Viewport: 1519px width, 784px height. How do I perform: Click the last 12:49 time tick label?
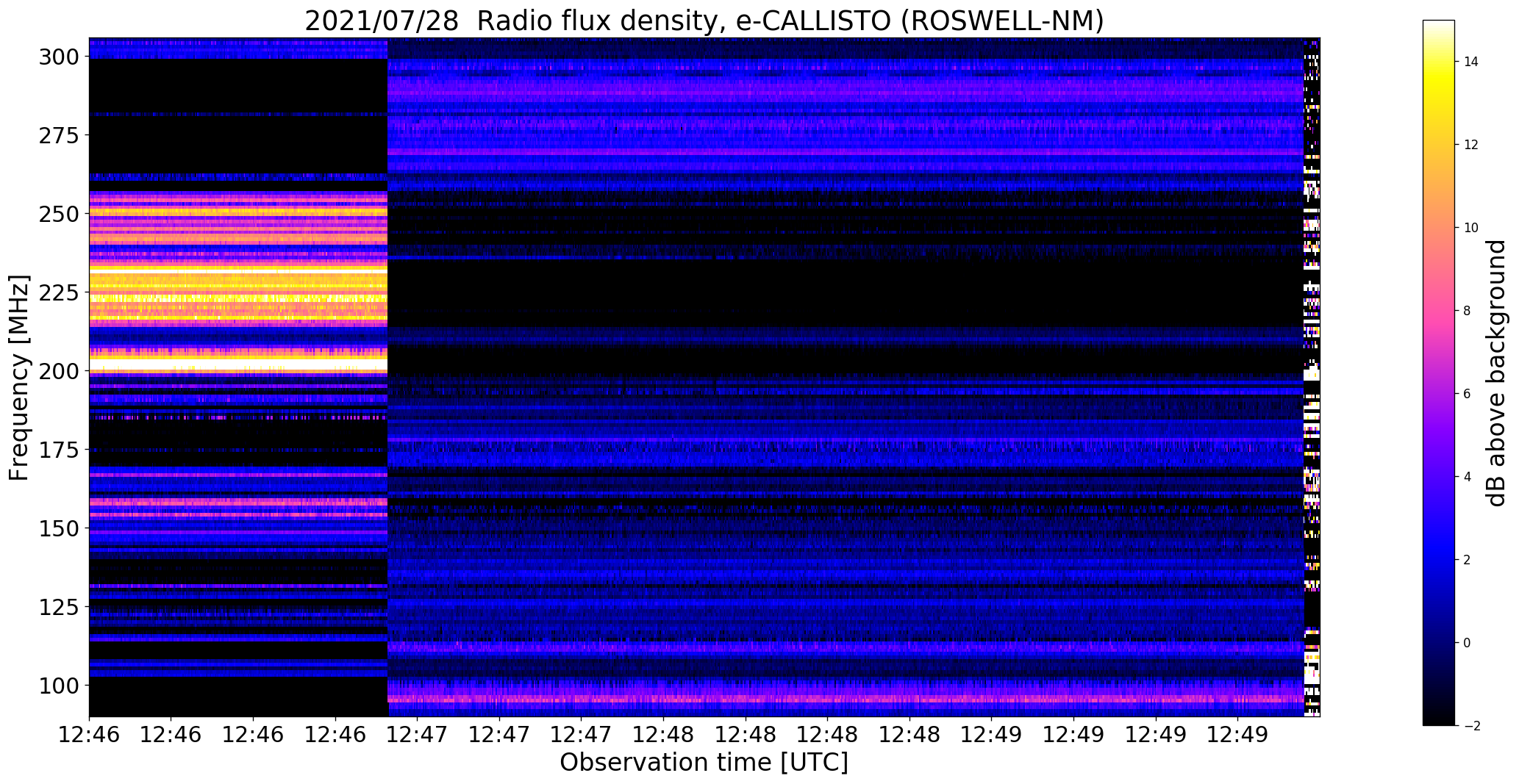pyautogui.click(x=1237, y=735)
